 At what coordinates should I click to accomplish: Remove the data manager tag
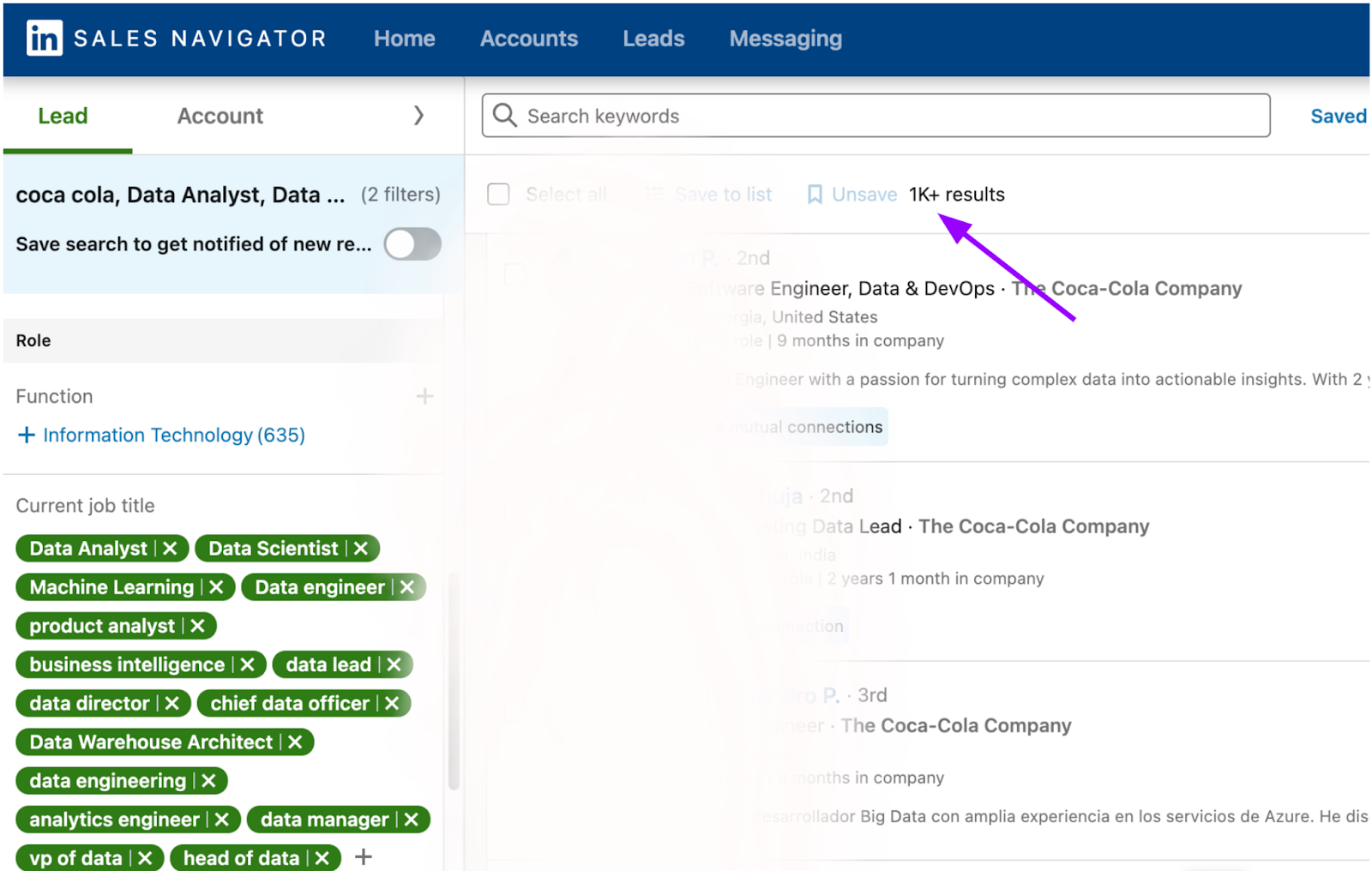(412, 820)
